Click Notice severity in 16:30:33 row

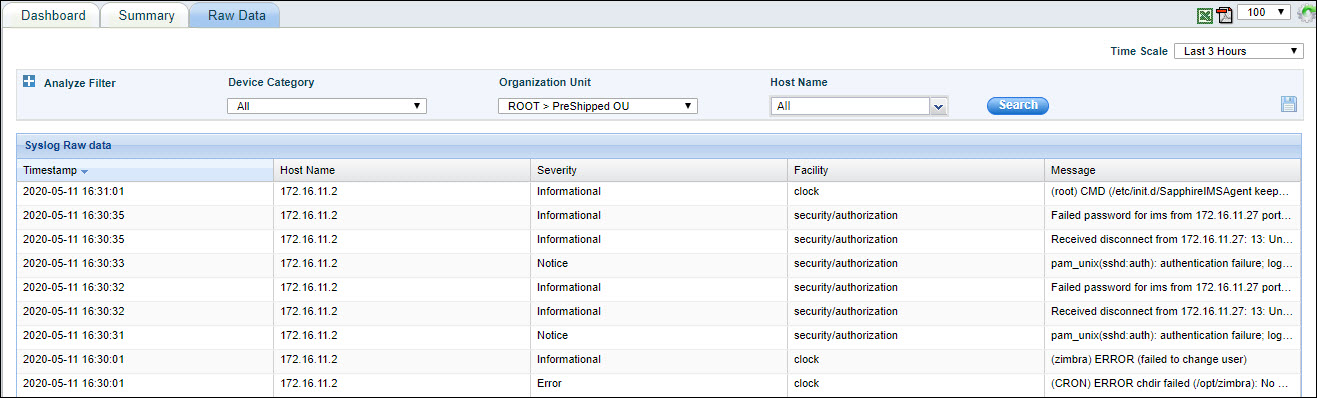552,263
